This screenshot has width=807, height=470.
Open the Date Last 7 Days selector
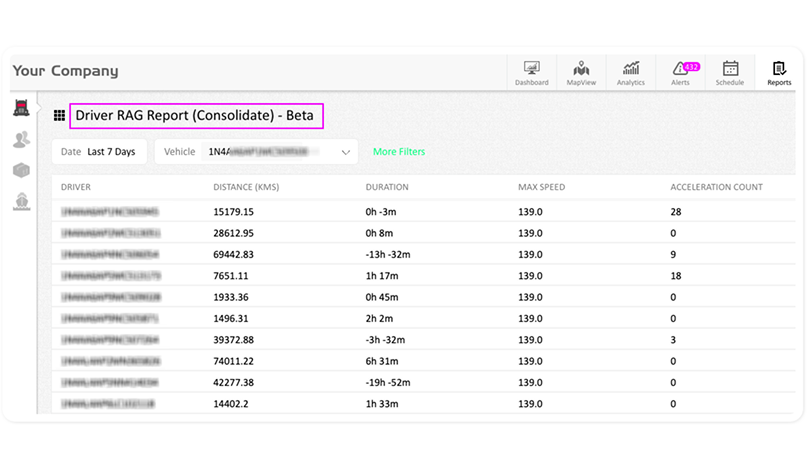(100, 152)
